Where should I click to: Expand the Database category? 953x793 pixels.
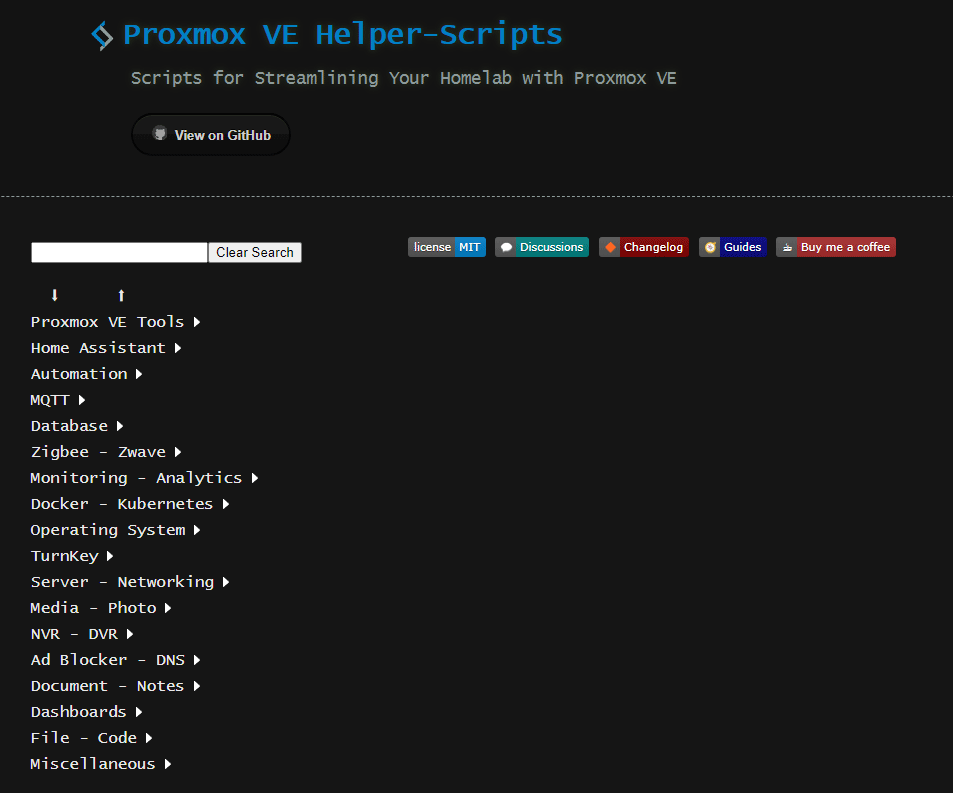77,426
